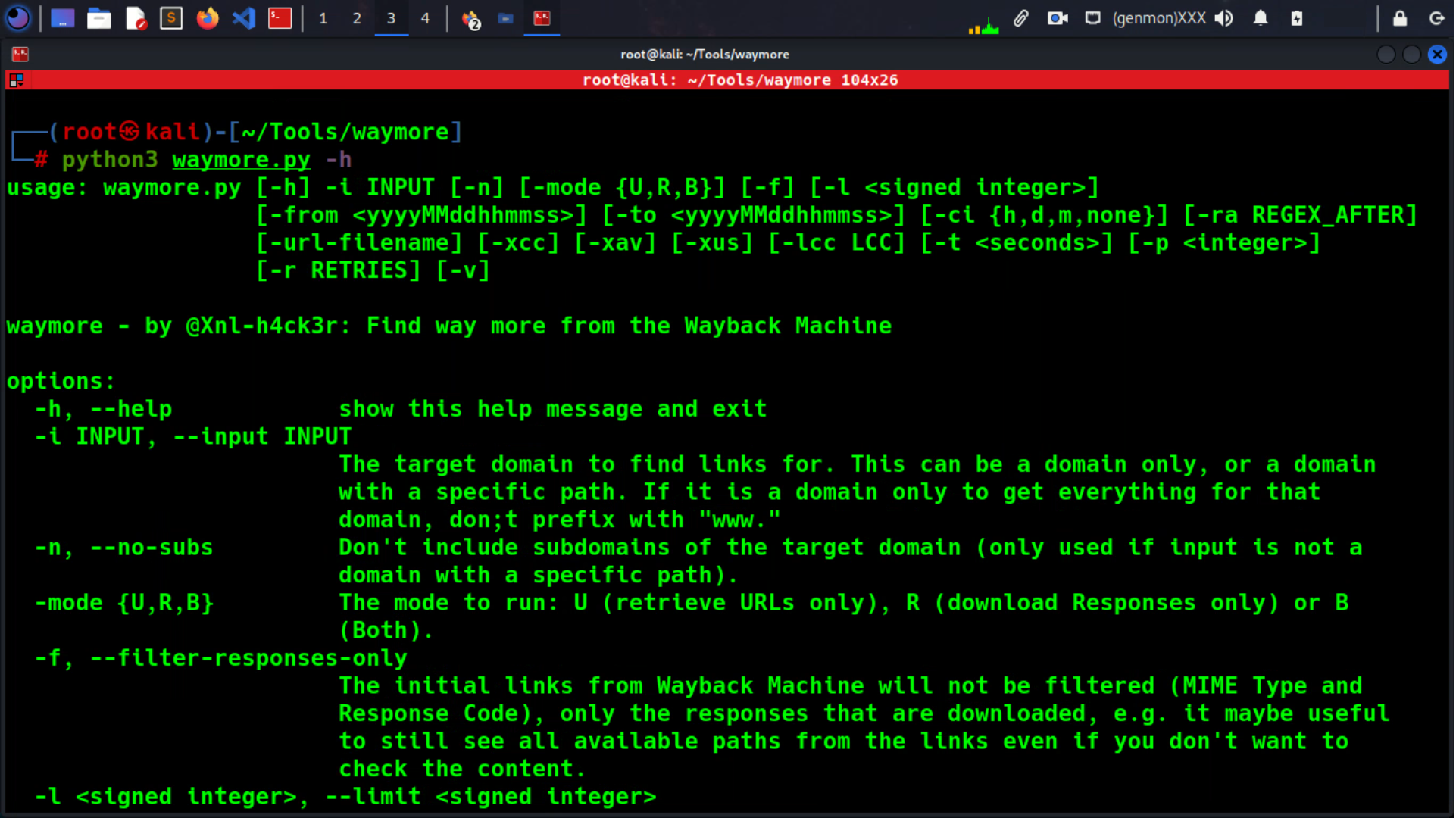Viewport: 1456px width, 818px height.
Task: Click '[-lcc LCC]' in the usage text
Action: 836,243
